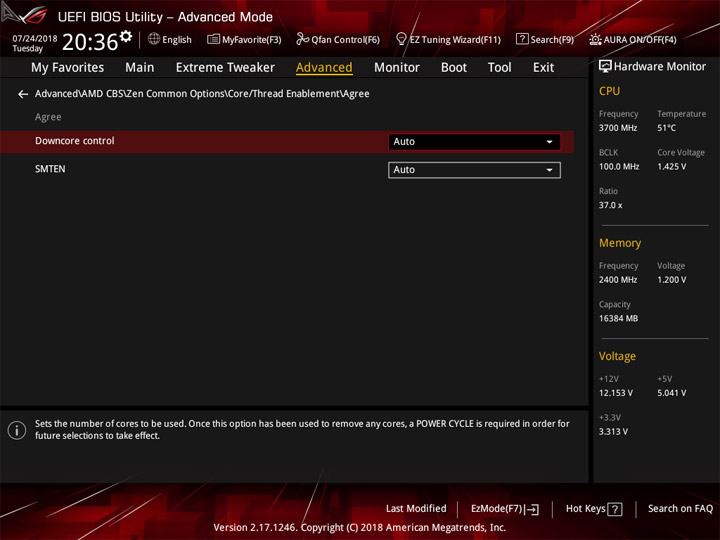Click the +12V reading 12.153 V
The height and width of the screenshot is (540, 720).
tap(616, 393)
